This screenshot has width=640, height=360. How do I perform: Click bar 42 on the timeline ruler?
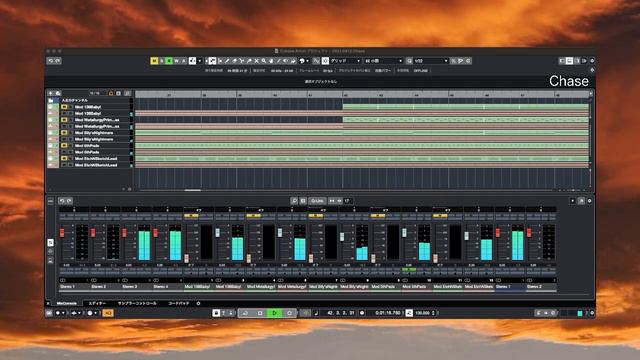pyautogui.click(x=346, y=95)
